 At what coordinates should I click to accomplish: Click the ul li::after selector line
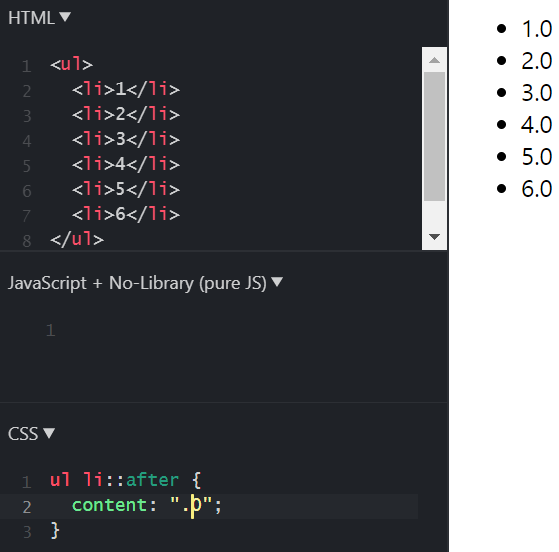125,480
